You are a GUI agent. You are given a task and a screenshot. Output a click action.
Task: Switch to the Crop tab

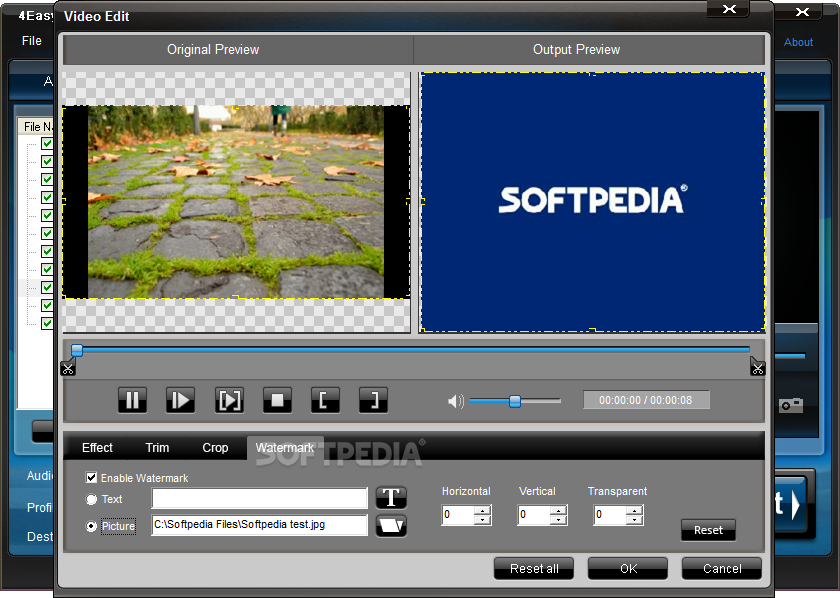[x=215, y=448]
